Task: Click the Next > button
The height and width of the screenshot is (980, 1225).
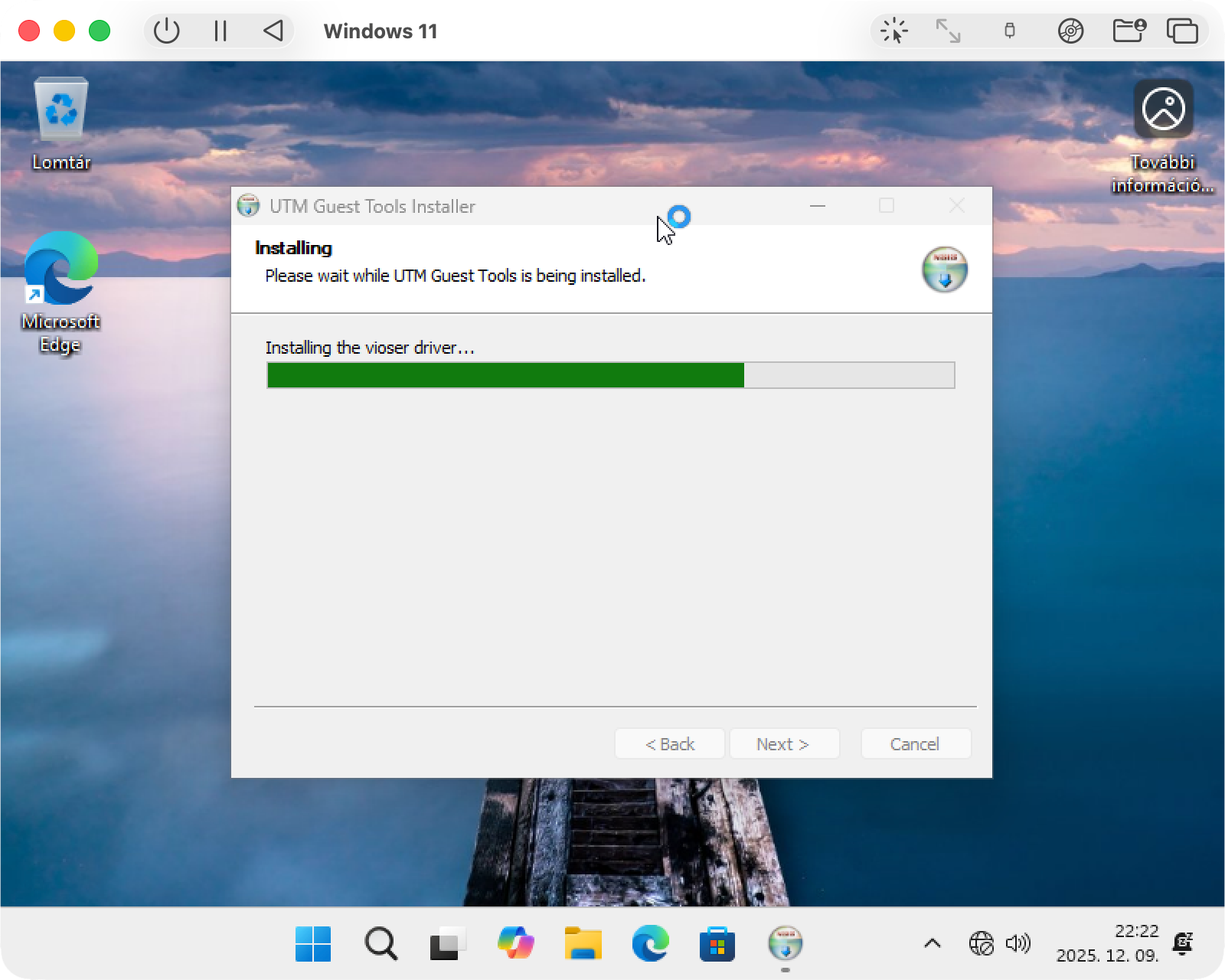Action: (x=783, y=744)
